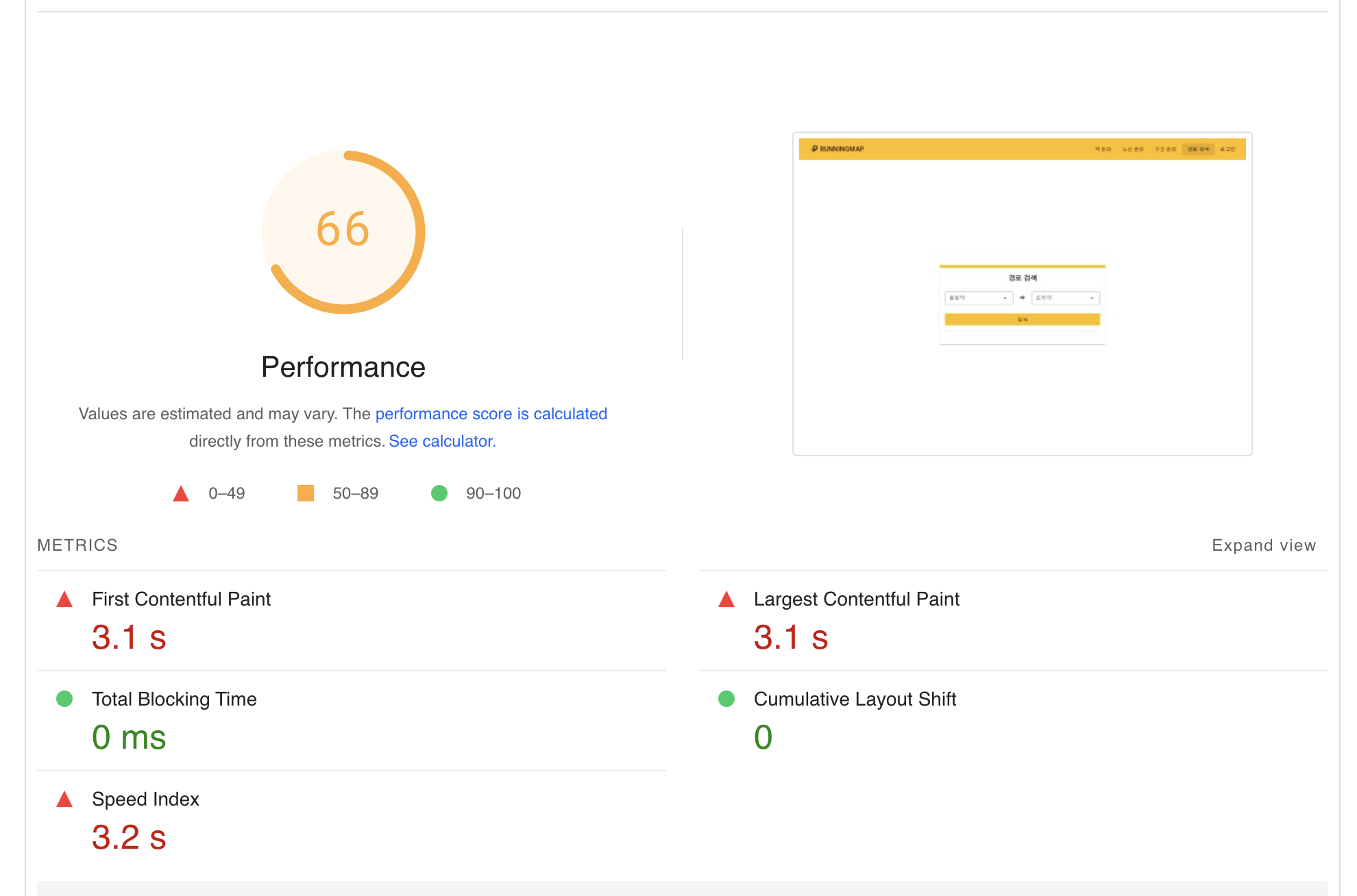Expand the Speed Index metric label

[145, 799]
